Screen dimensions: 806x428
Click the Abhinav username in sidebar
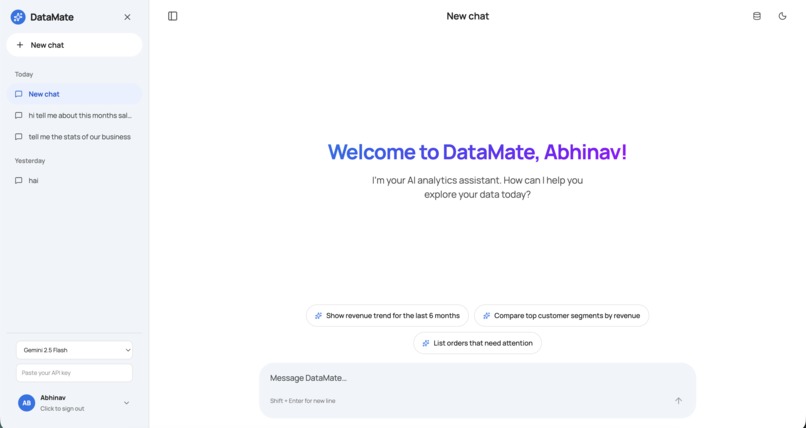point(53,398)
